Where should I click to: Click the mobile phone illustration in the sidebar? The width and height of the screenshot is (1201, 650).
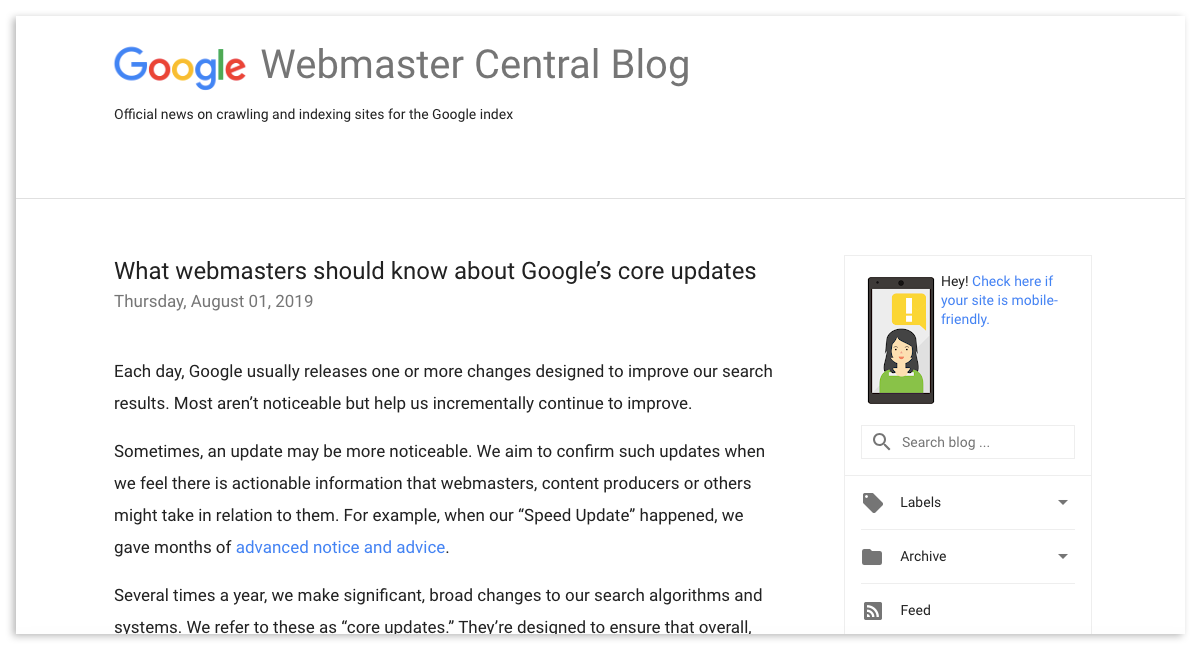[900, 340]
